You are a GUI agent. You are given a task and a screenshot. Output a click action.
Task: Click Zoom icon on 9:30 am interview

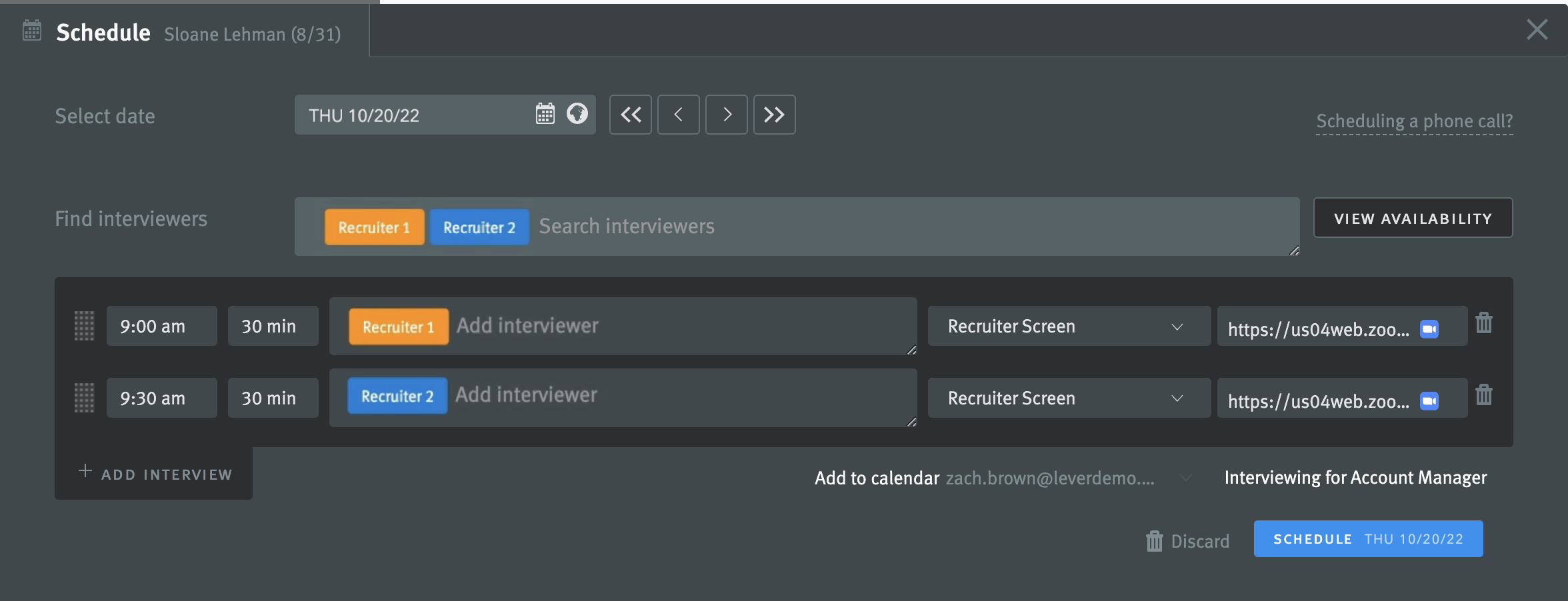pos(1429,401)
